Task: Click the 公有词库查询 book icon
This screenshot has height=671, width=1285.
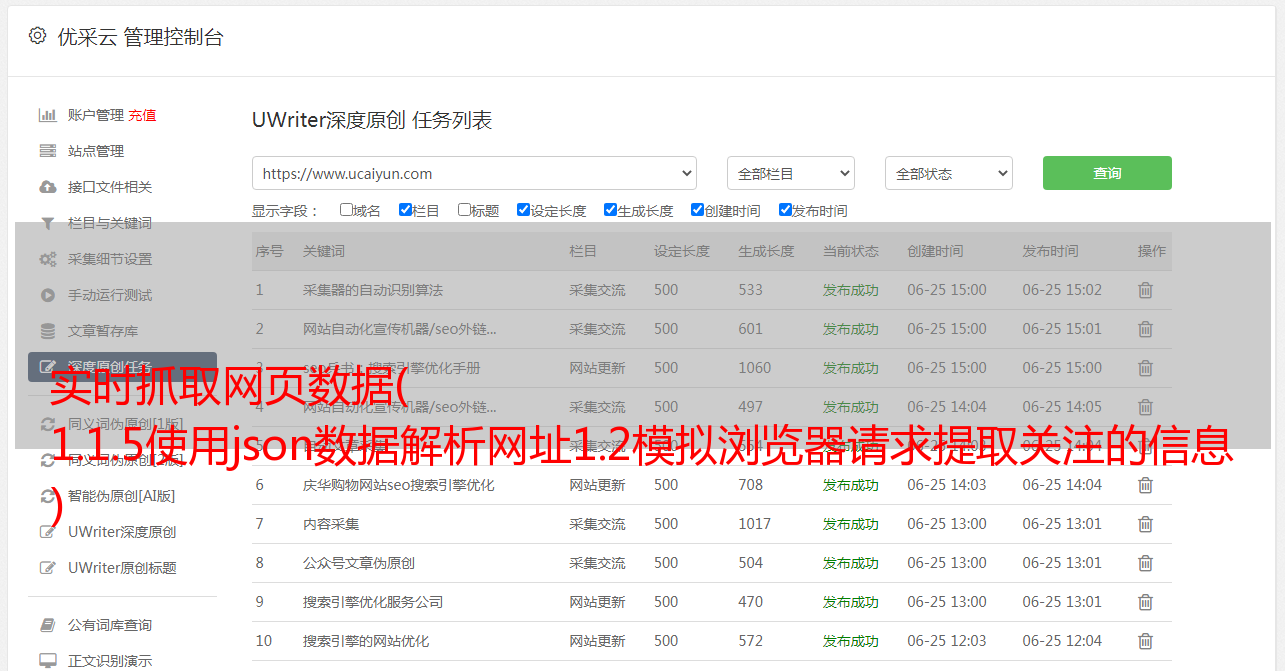Action: [47, 625]
